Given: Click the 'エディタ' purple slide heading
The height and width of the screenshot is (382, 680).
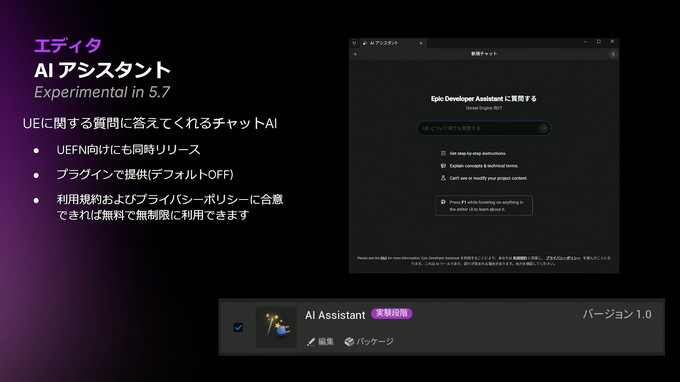Looking at the screenshot, I should 68,45.
